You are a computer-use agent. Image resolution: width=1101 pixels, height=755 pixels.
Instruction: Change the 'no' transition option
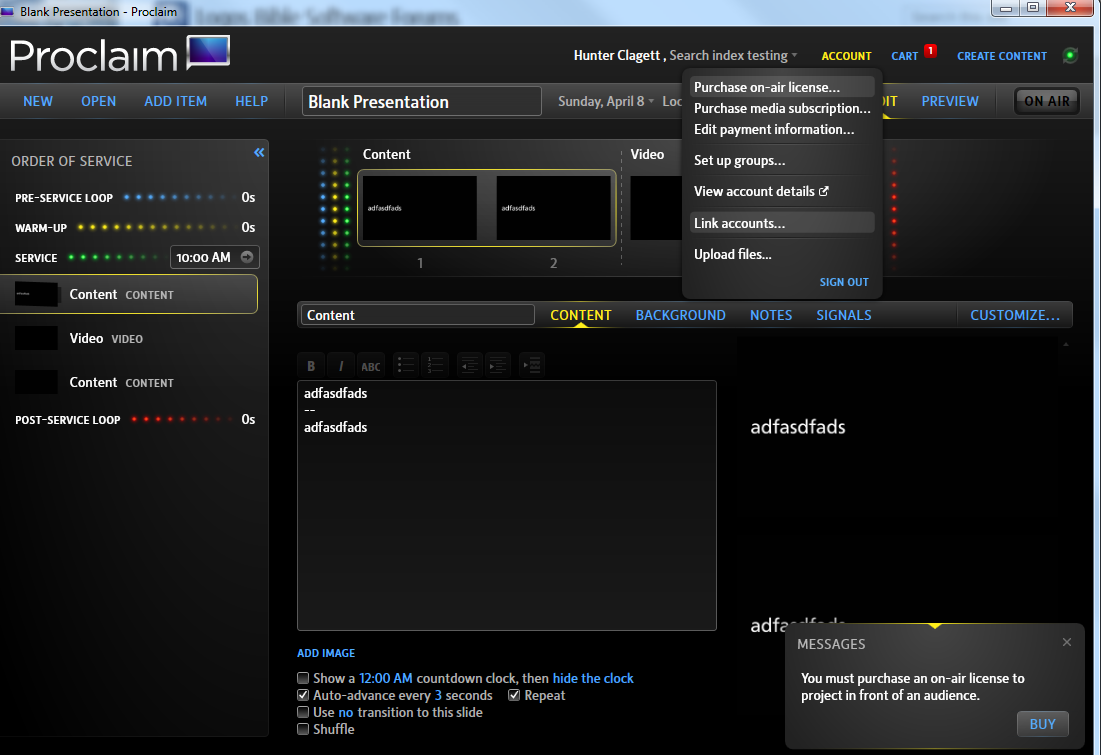coord(345,712)
